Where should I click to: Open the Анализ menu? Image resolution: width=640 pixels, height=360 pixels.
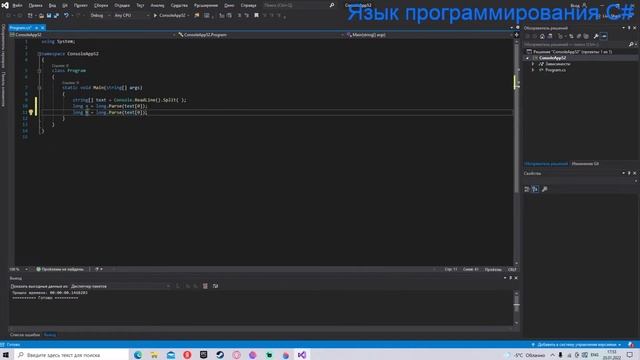(157, 5)
